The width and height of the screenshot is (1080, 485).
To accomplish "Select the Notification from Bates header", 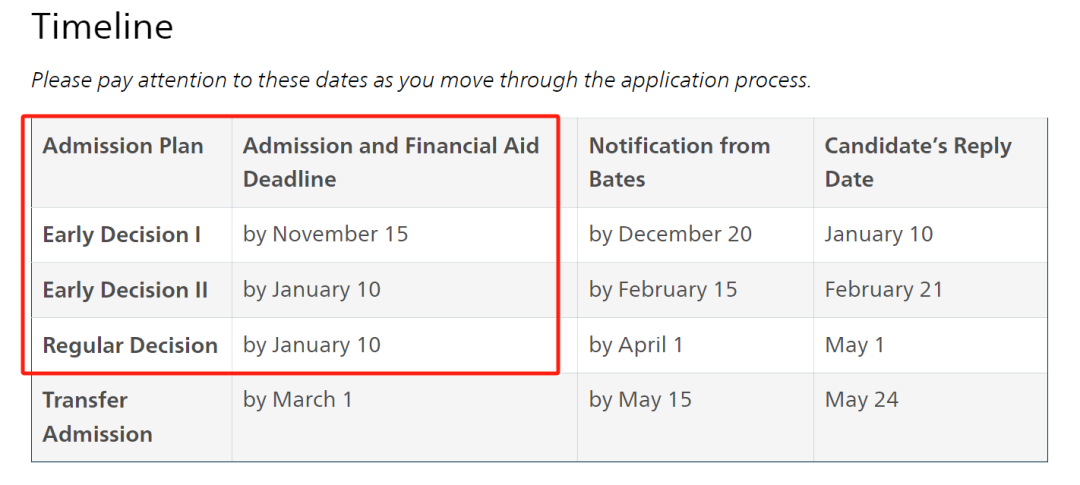I will [x=679, y=163].
